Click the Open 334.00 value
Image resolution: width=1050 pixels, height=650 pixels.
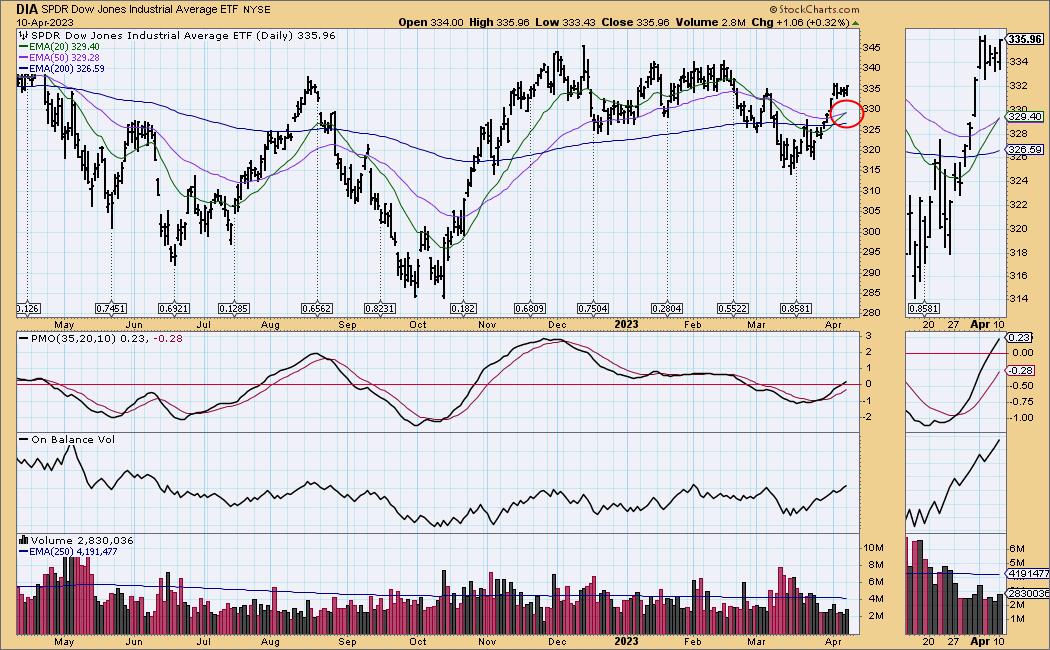pyautogui.click(x=431, y=22)
